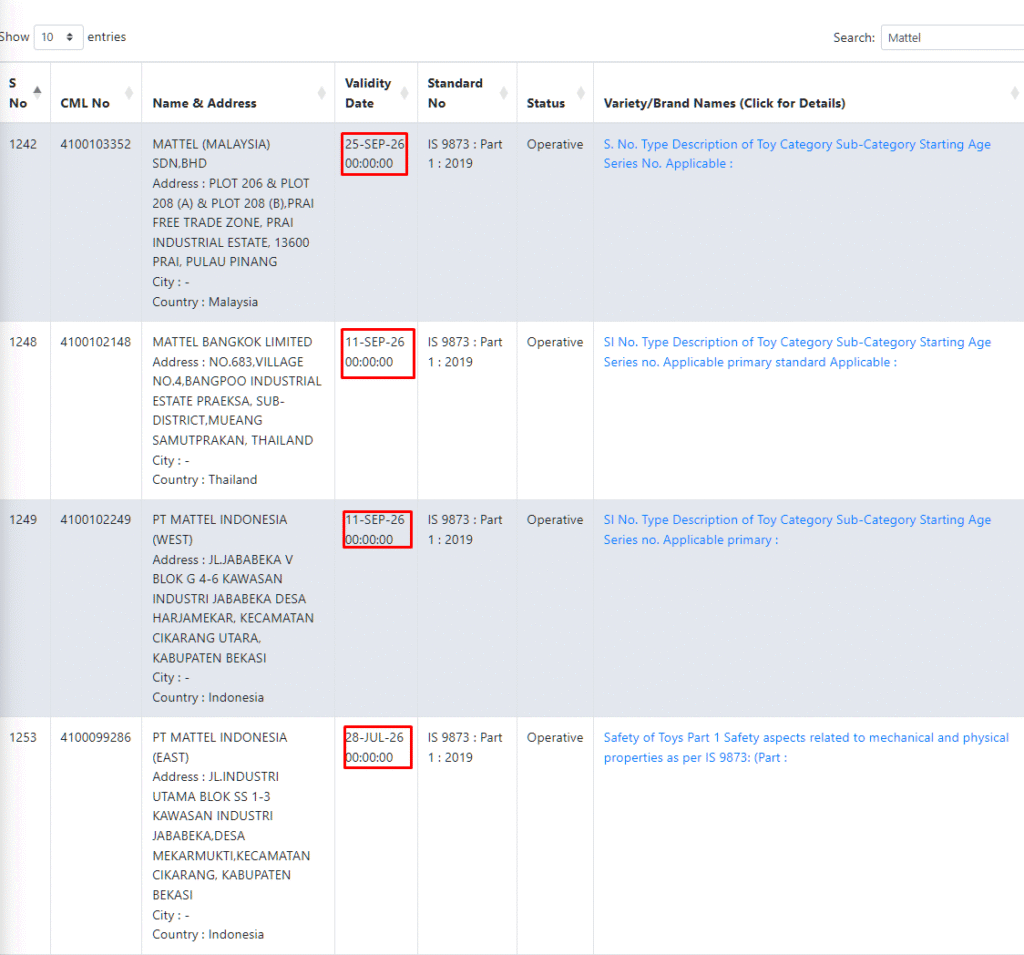Select CML number 4100099286
1024x955 pixels.
pyautogui.click(x=95, y=737)
